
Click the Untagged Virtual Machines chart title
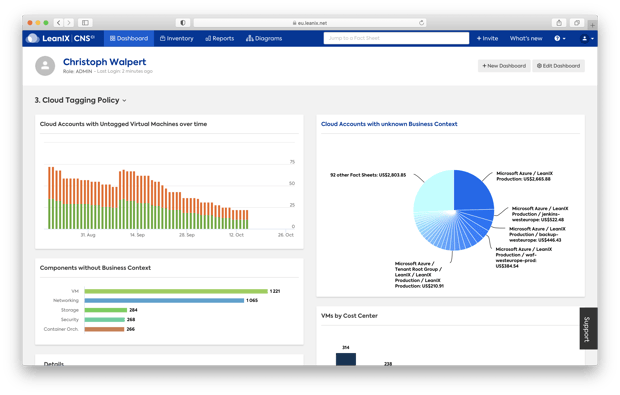click(123, 124)
